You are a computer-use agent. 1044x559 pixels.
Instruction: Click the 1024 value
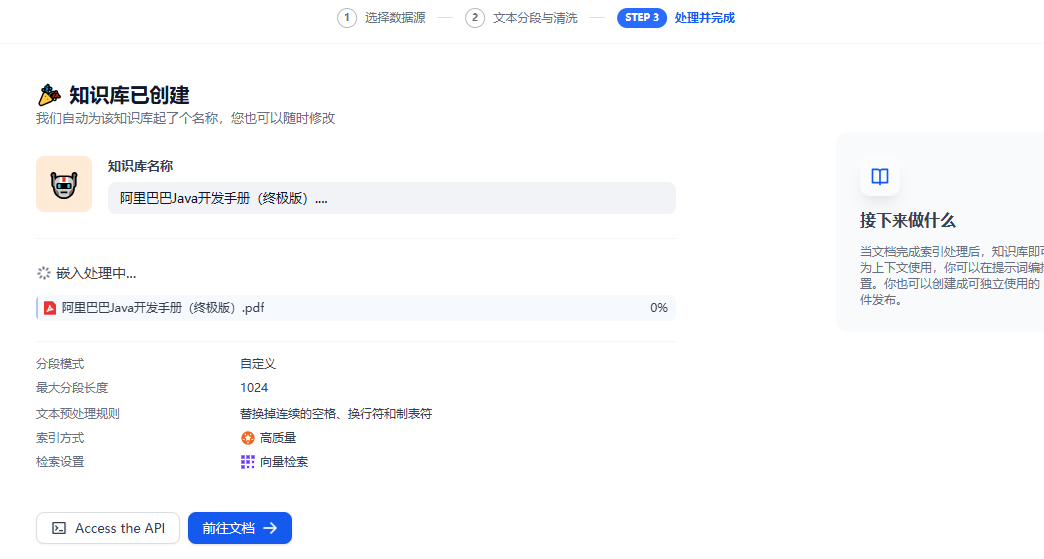[x=254, y=388]
